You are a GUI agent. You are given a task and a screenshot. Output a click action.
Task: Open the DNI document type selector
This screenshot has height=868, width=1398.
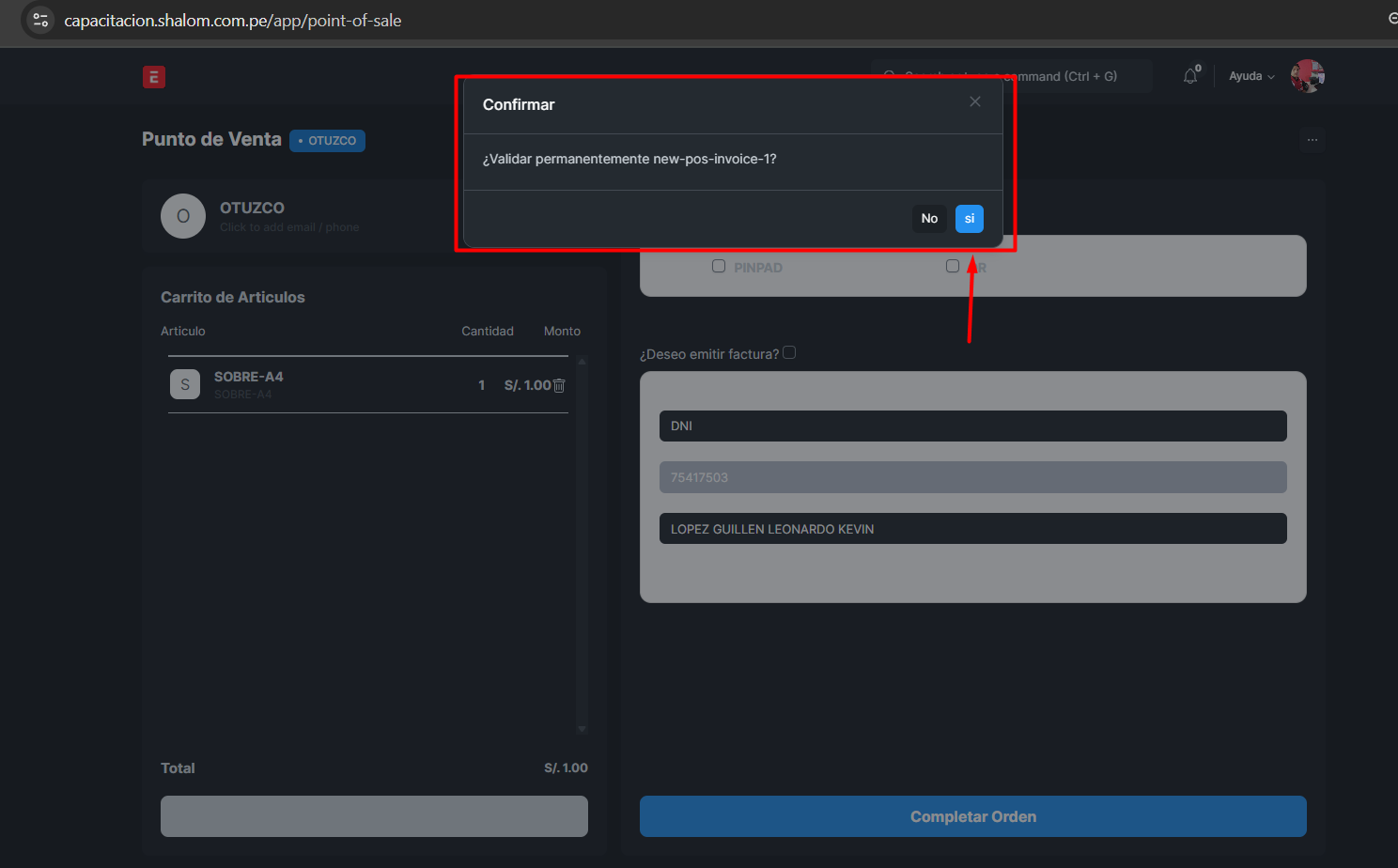click(972, 426)
